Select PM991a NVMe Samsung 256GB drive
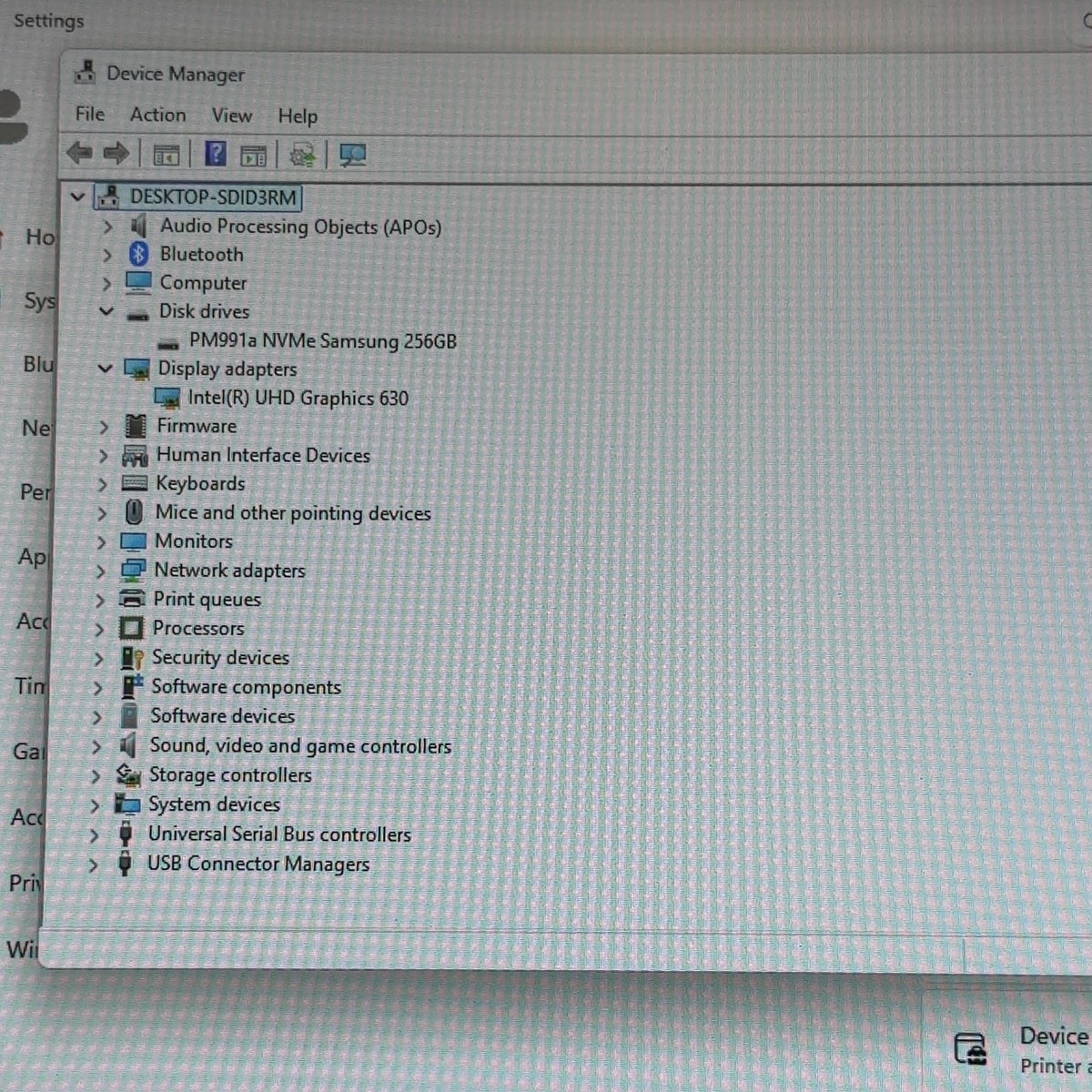 tap(323, 341)
